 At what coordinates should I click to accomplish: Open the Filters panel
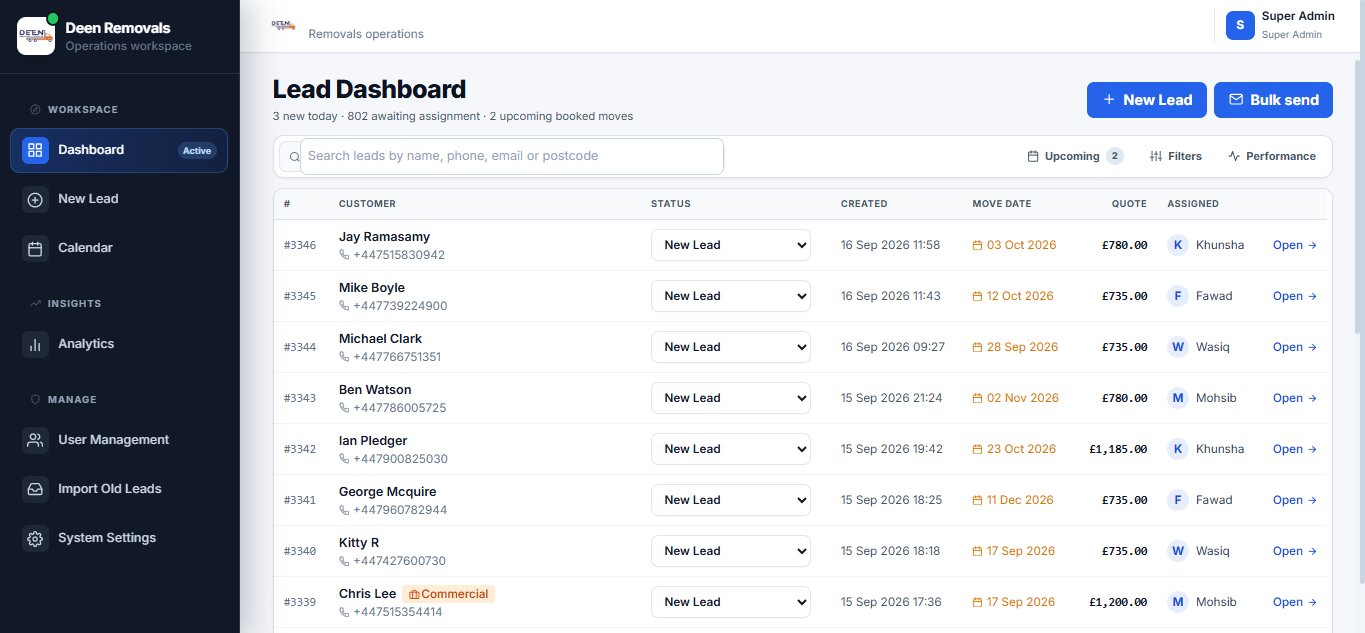(x=1176, y=156)
